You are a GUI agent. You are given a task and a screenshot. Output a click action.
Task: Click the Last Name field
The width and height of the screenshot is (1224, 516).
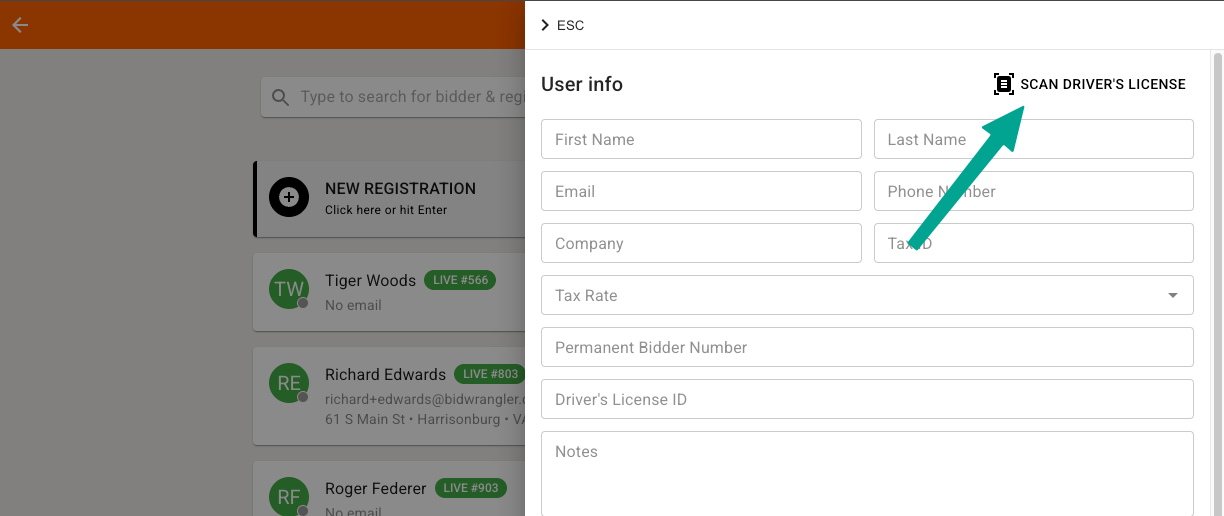1033,139
